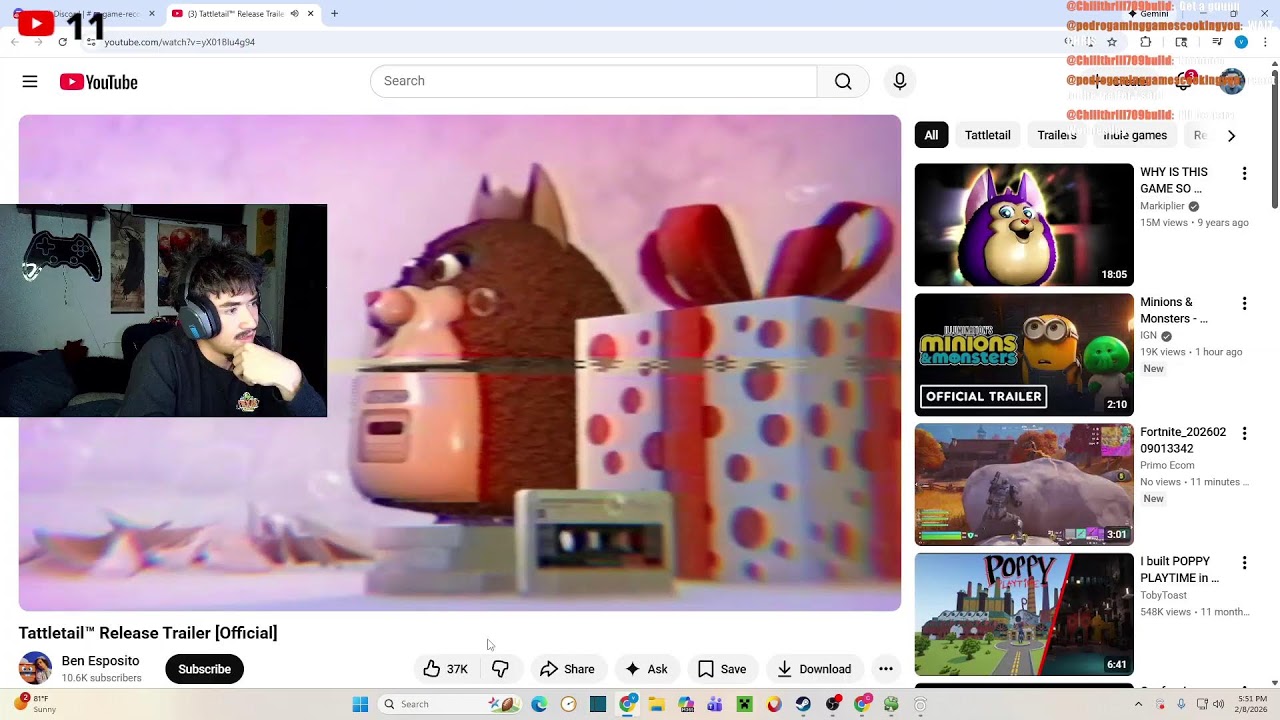The image size is (1280, 720).
Task: Like the video with thumbs up
Action: click(446, 669)
